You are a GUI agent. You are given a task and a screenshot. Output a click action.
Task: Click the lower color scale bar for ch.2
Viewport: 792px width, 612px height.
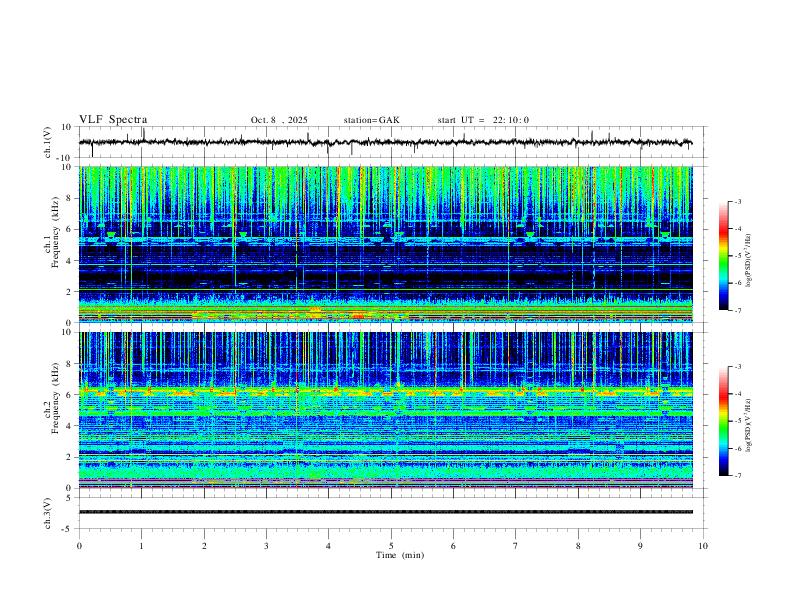[724, 421]
